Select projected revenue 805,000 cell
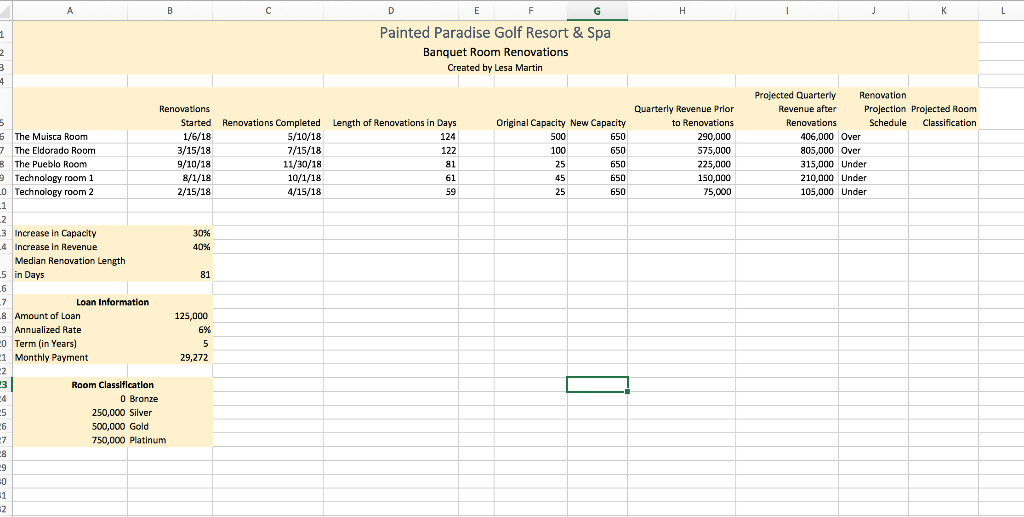 (x=787, y=150)
